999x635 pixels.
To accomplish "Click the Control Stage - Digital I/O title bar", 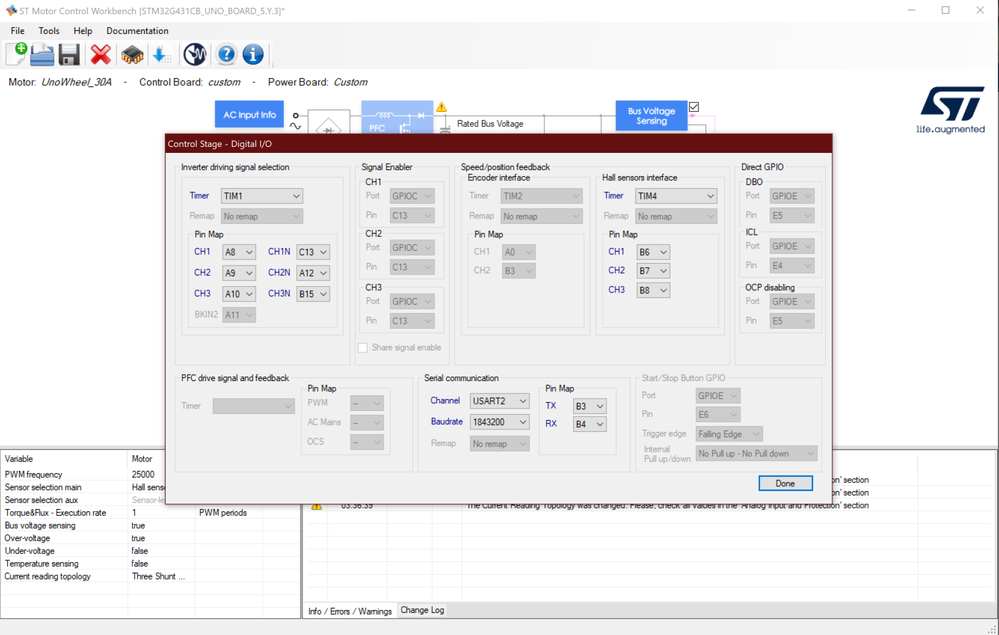I will pos(498,144).
